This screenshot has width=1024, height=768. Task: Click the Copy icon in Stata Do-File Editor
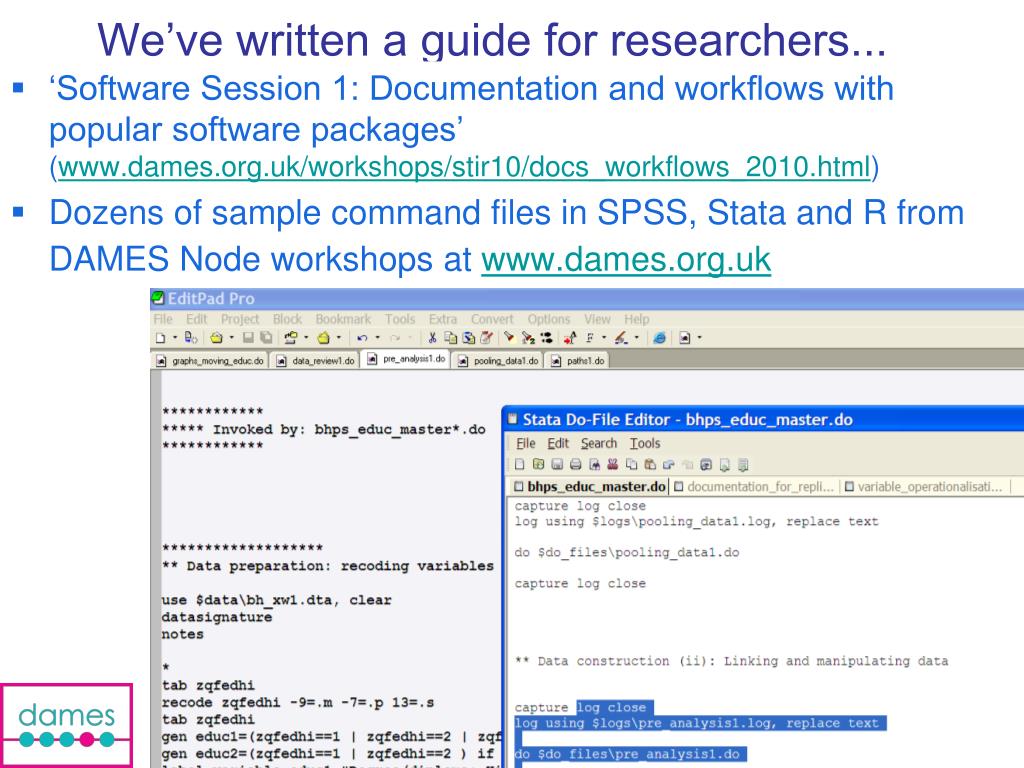(x=632, y=464)
